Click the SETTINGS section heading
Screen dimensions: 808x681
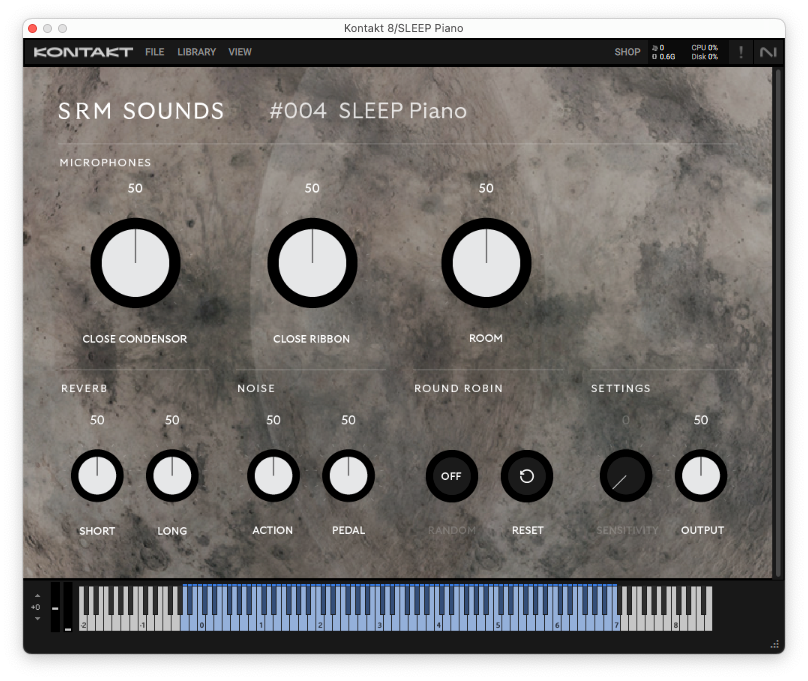click(x=620, y=388)
